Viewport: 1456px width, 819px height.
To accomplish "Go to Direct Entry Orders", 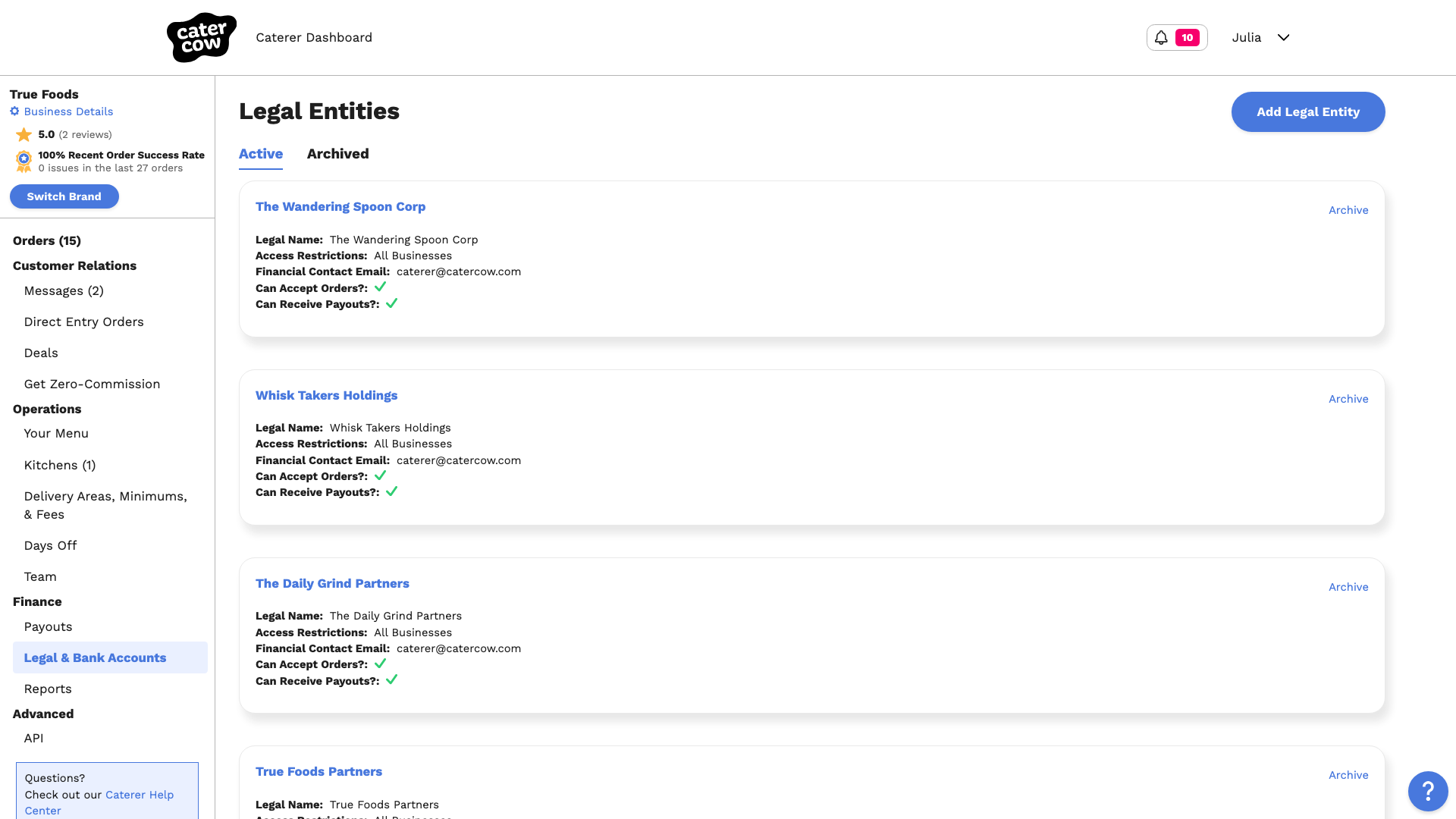I will (84, 322).
